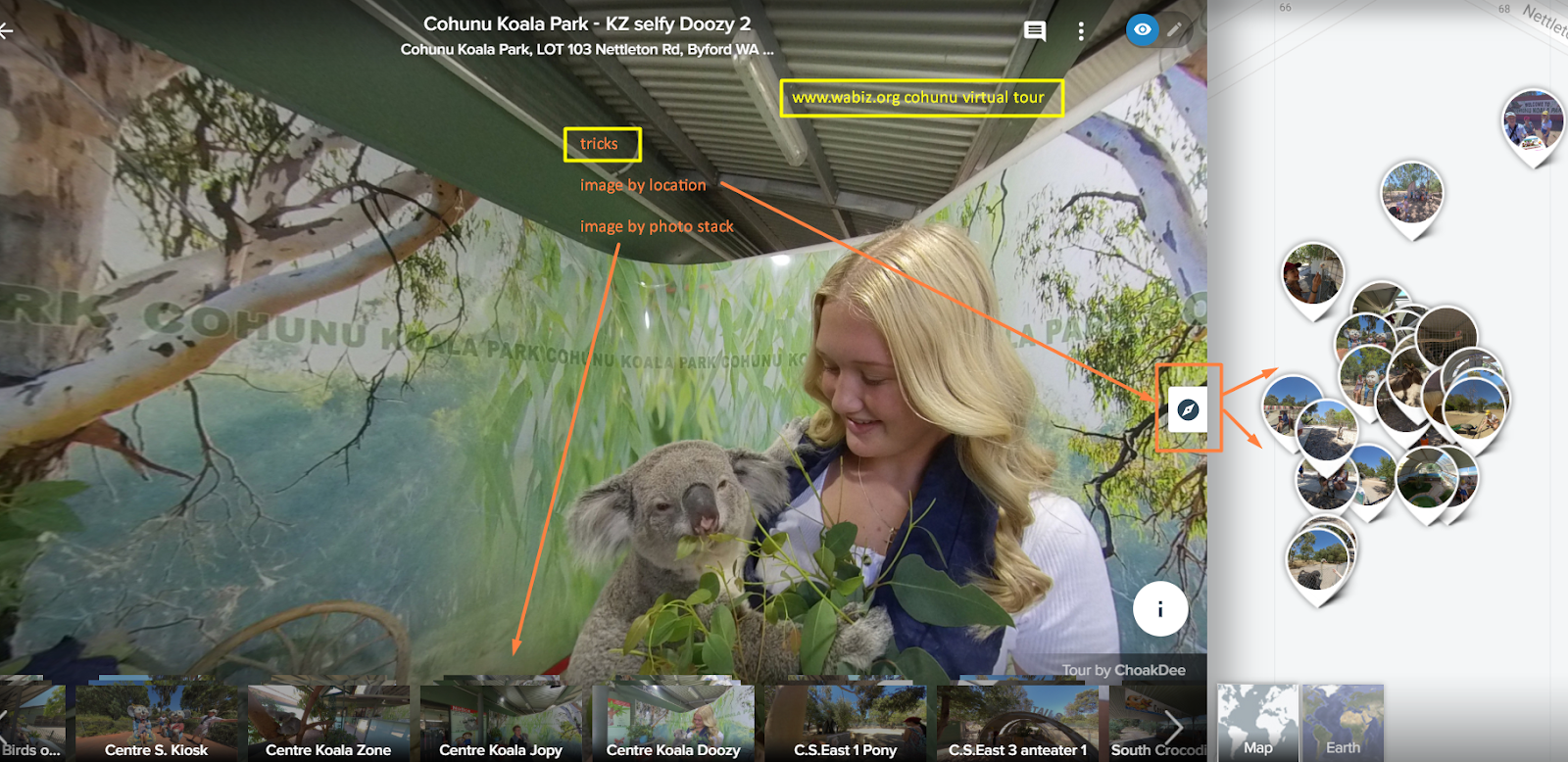The height and width of the screenshot is (762, 1568).
Task: Click the Nettleton Rd address line
Action: (587, 49)
